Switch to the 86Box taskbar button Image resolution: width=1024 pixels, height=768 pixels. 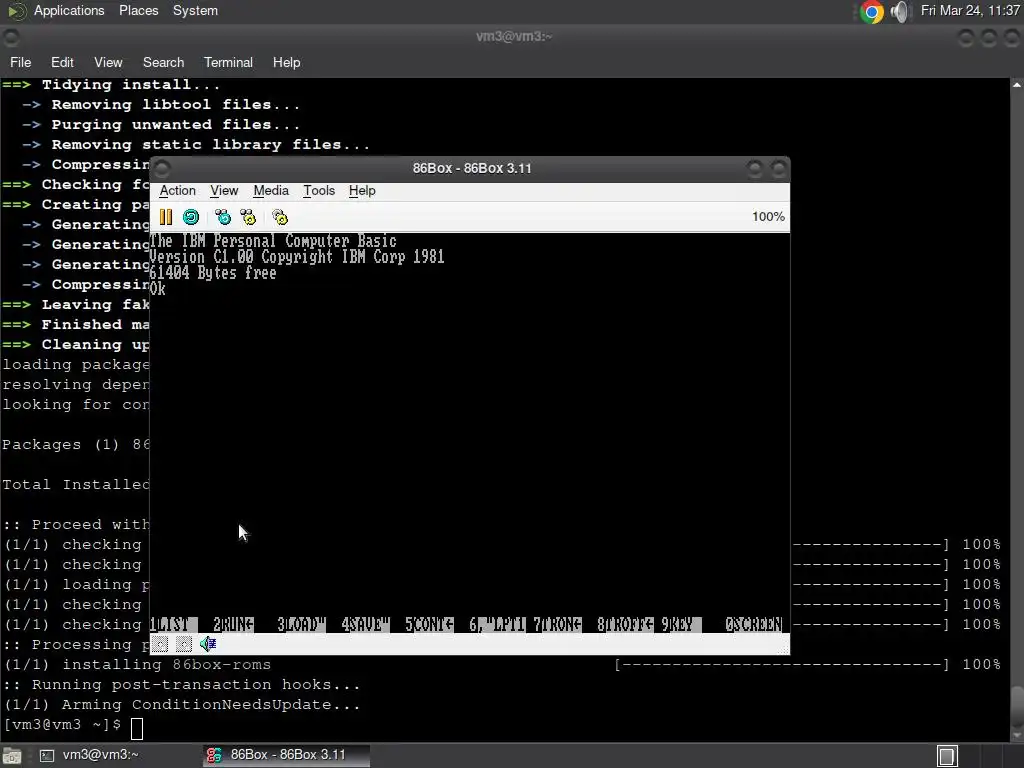[x=286, y=755]
